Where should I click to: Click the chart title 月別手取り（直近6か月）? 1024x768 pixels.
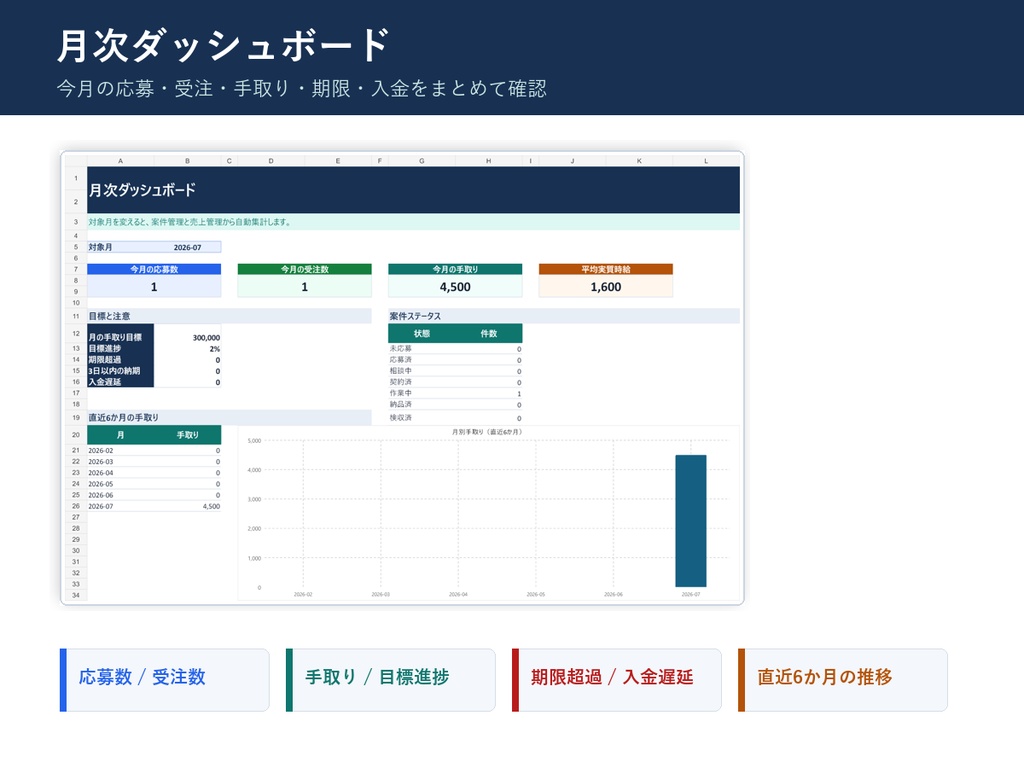(x=487, y=432)
